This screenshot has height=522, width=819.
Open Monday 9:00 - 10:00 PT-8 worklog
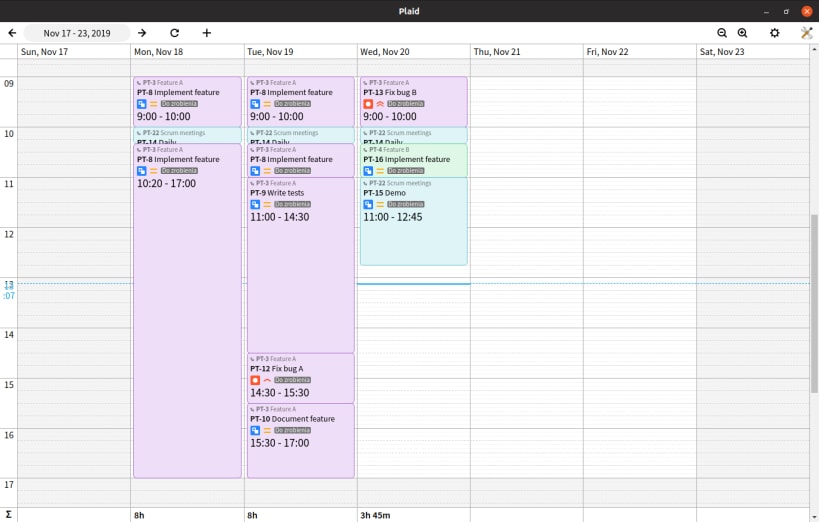188,102
